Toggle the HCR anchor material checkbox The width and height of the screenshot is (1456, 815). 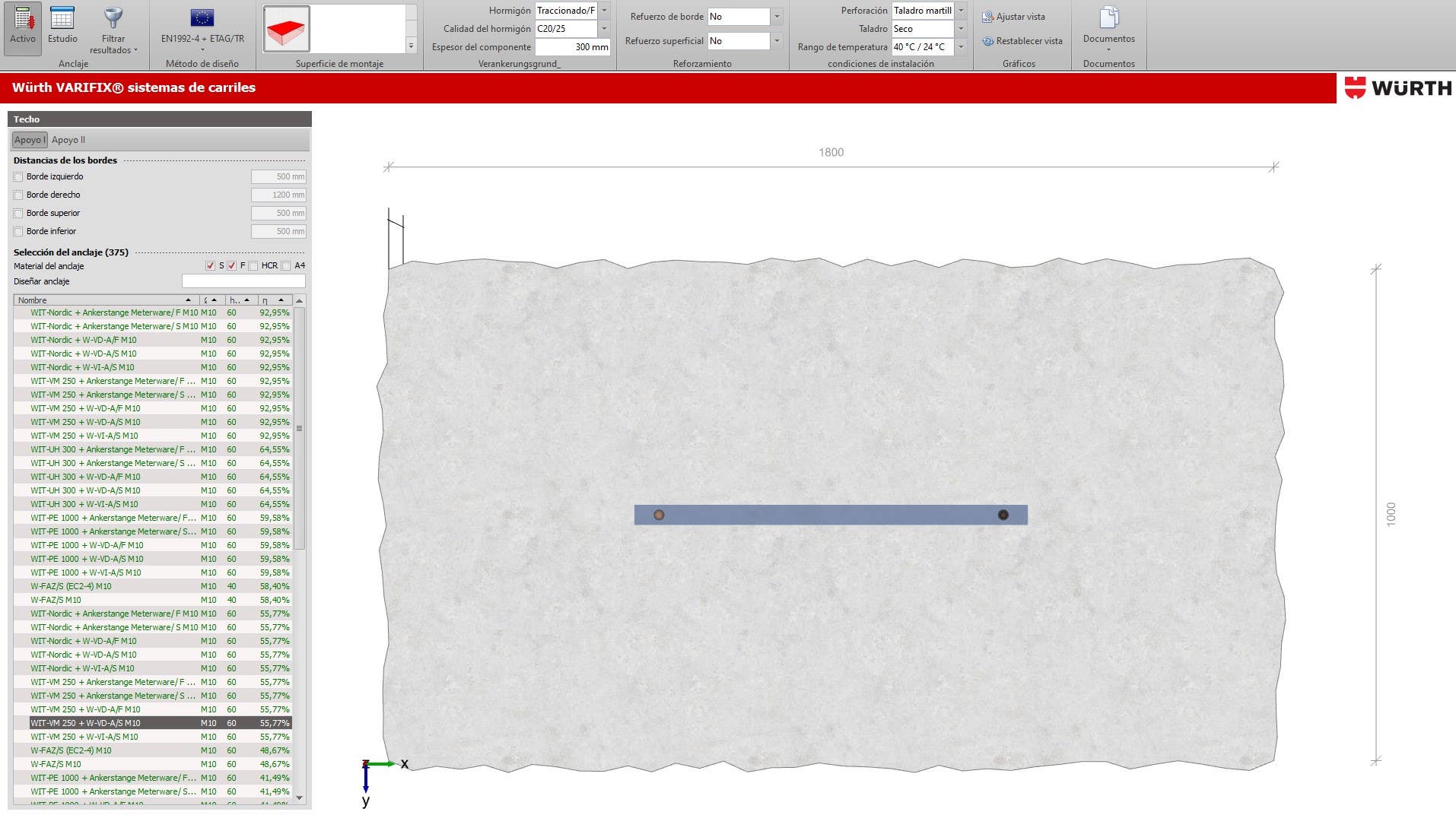point(253,266)
